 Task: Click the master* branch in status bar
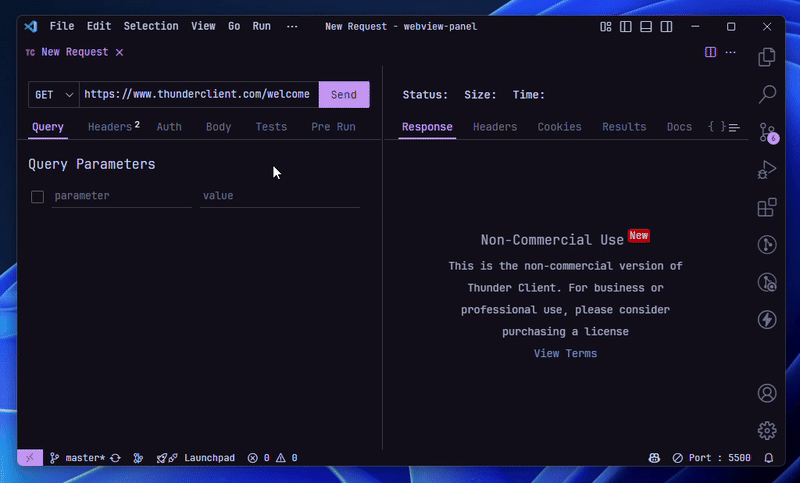[x=78, y=457]
